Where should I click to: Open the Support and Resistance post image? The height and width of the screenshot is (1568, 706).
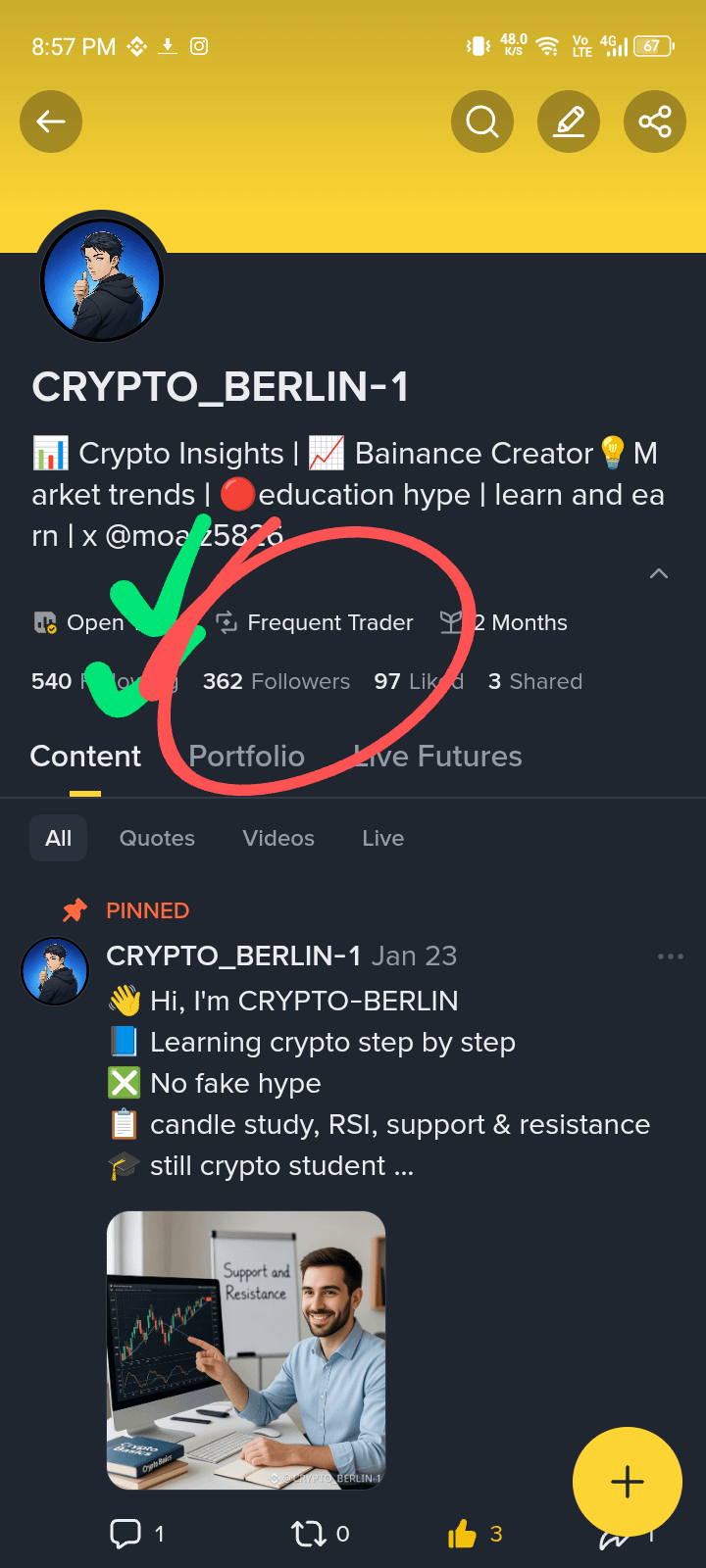click(x=246, y=1350)
